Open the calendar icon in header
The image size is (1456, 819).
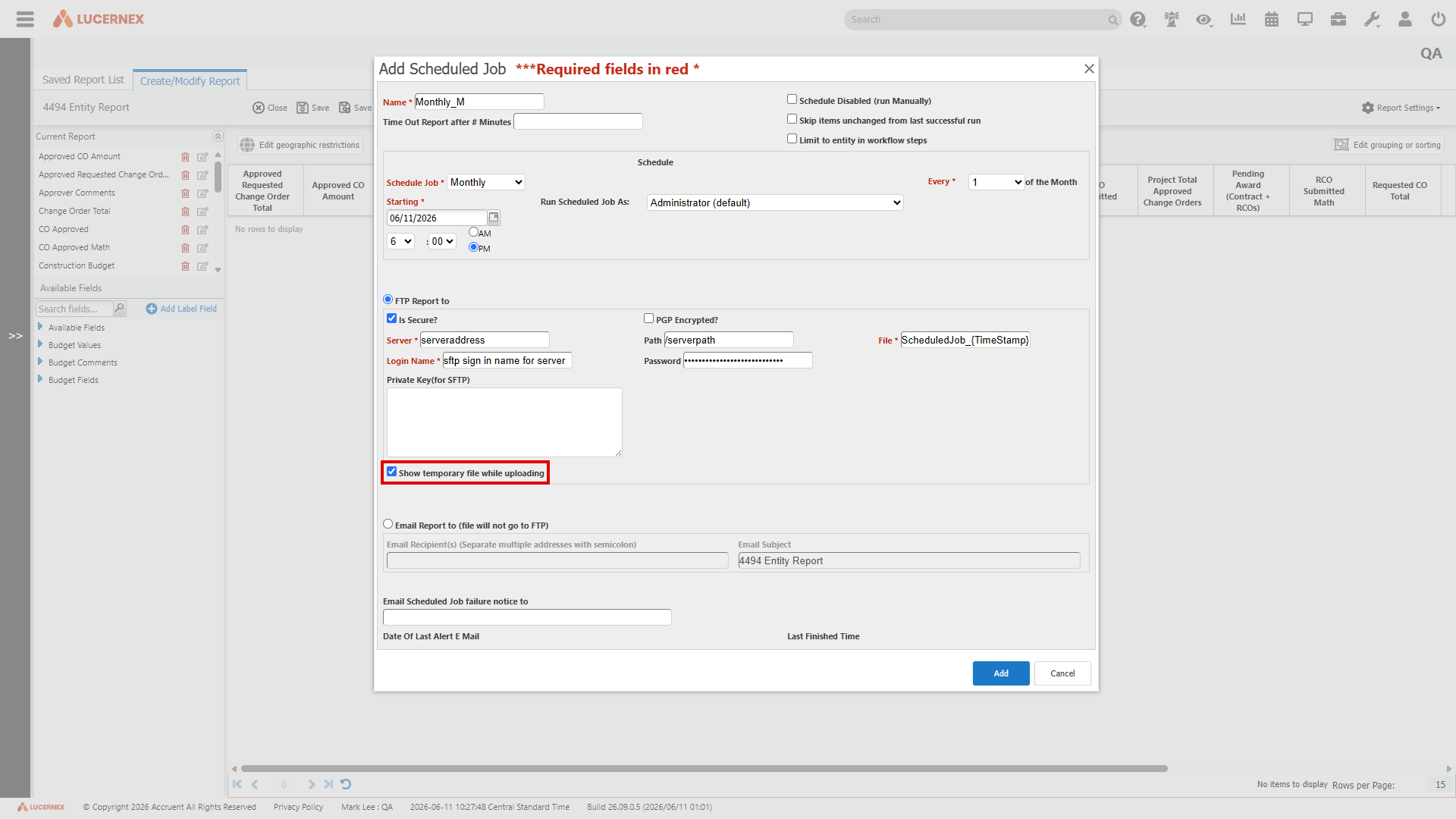(x=1272, y=20)
